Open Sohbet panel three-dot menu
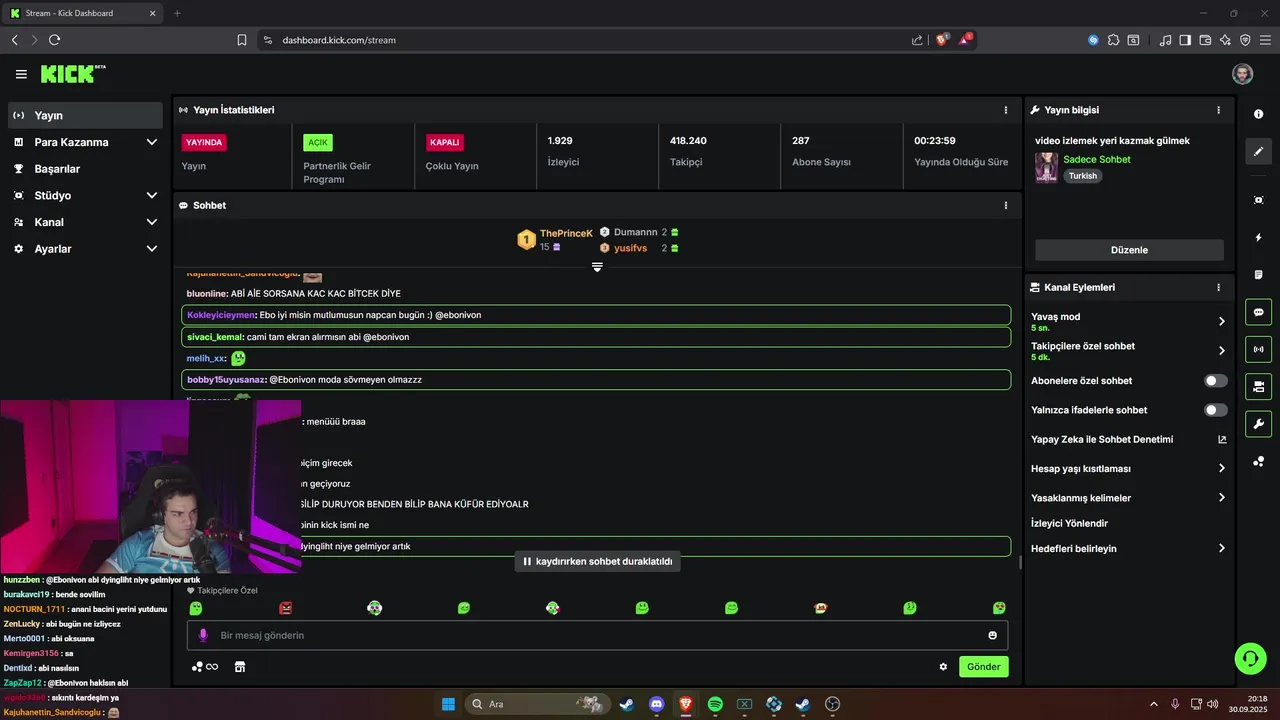1280x720 pixels. 1006,205
